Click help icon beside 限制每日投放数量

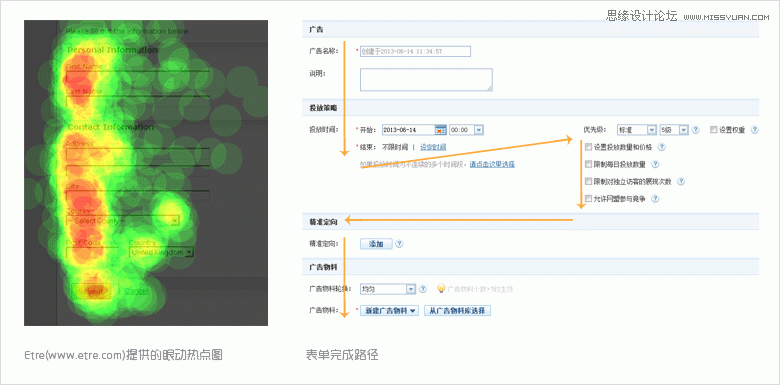pos(655,164)
